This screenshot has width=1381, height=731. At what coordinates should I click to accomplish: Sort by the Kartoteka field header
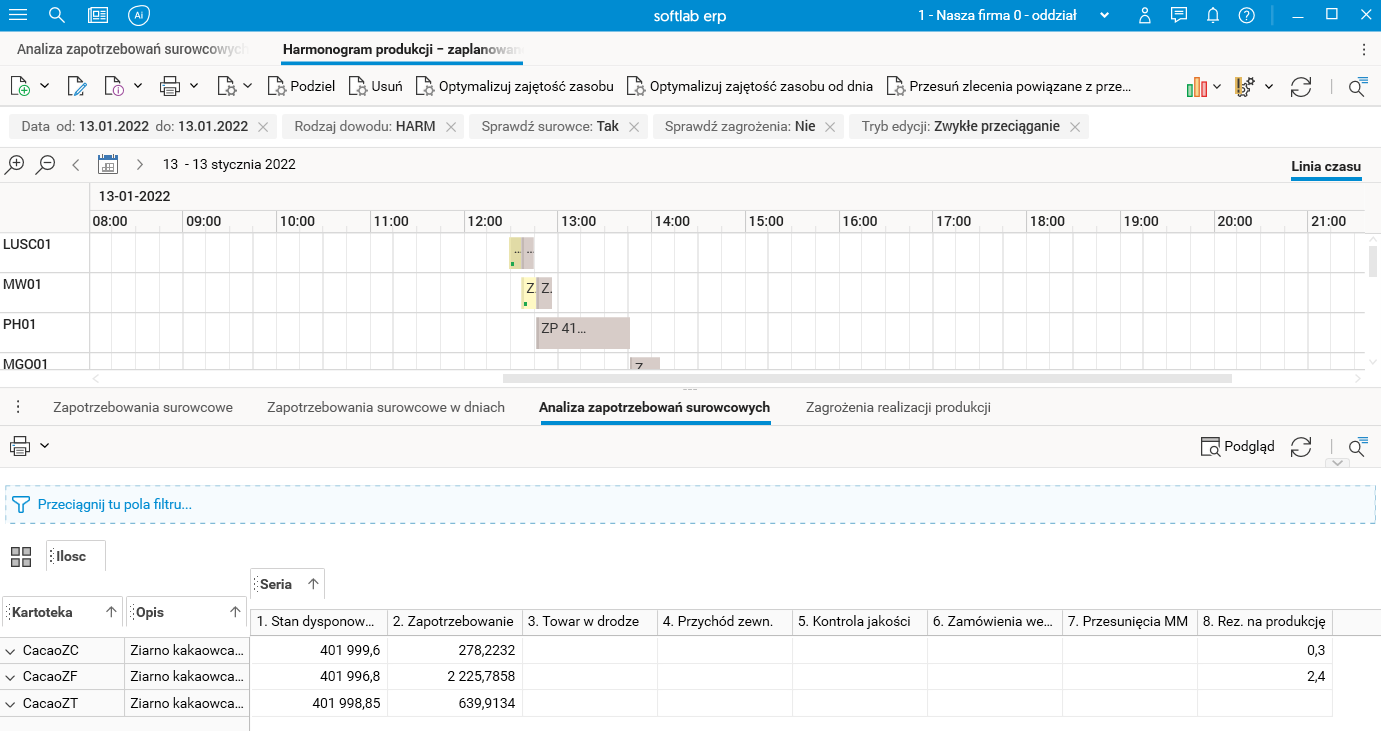click(62, 612)
